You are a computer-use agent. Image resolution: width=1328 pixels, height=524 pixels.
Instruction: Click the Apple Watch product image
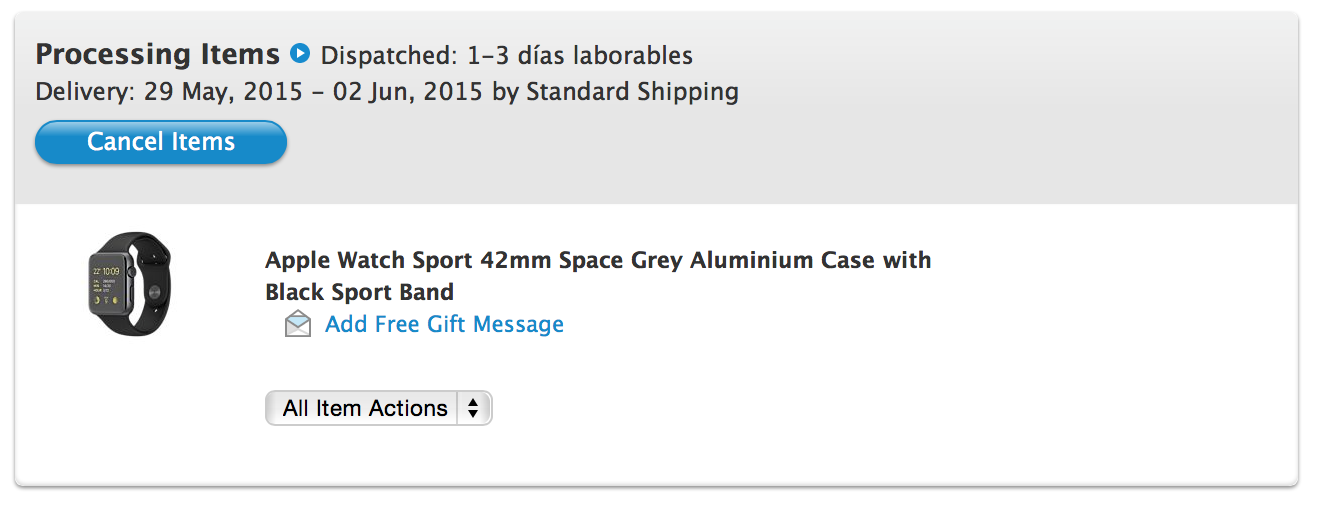[129, 284]
